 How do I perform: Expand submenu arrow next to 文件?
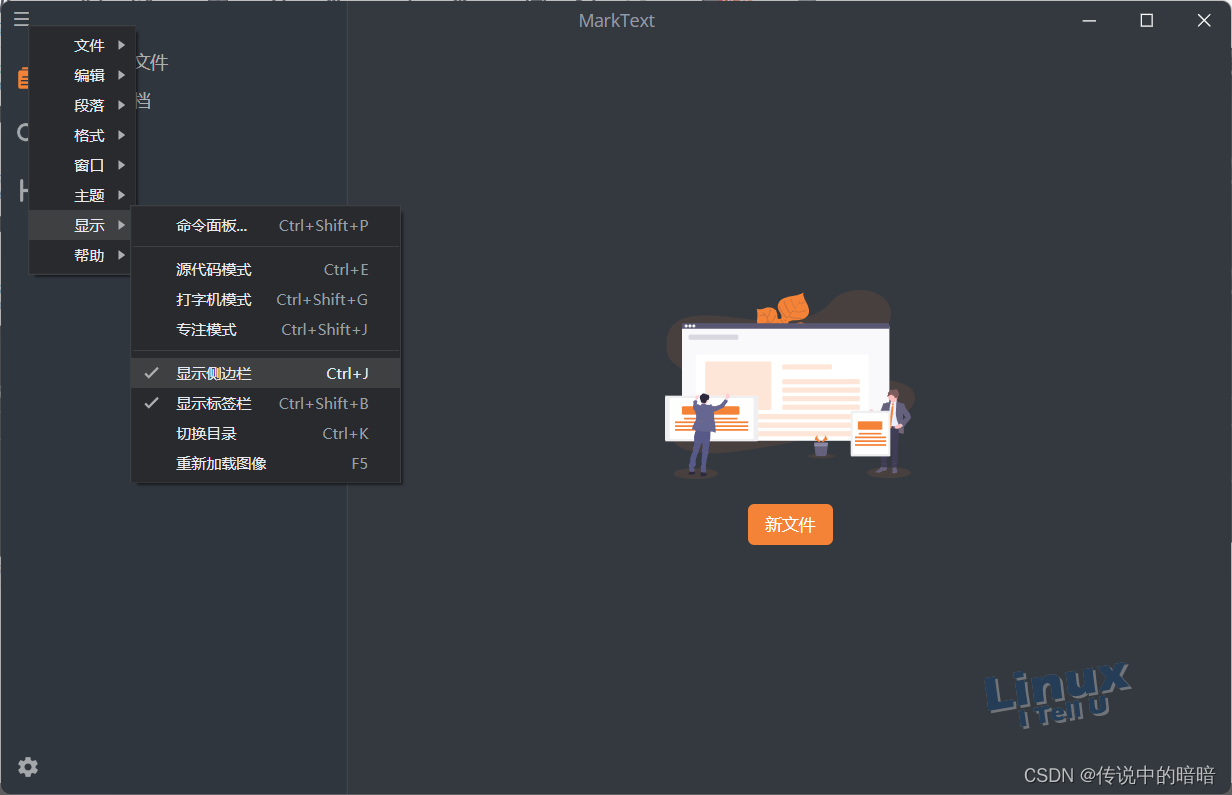pos(121,45)
